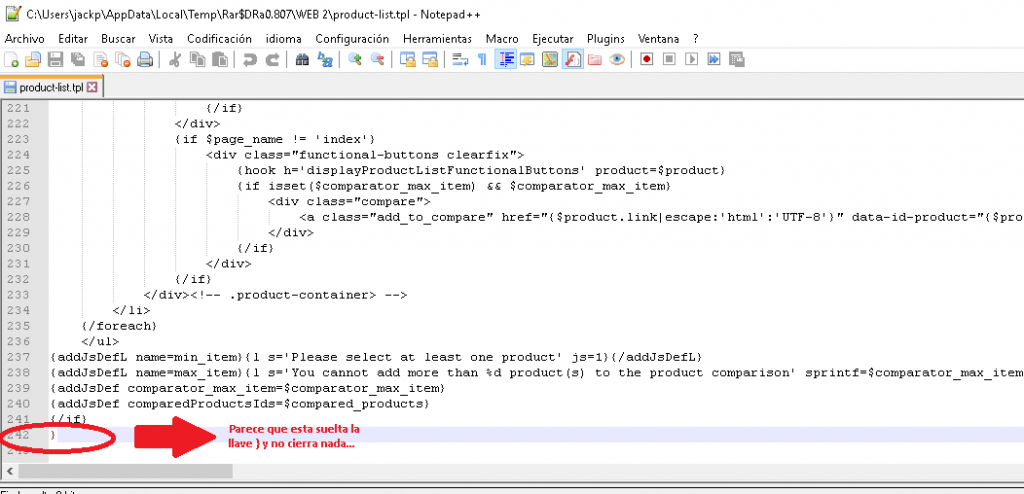This screenshot has height=494, width=1024.
Task: Open Find with the binoculars icon
Action: click(x=302, y=60)
